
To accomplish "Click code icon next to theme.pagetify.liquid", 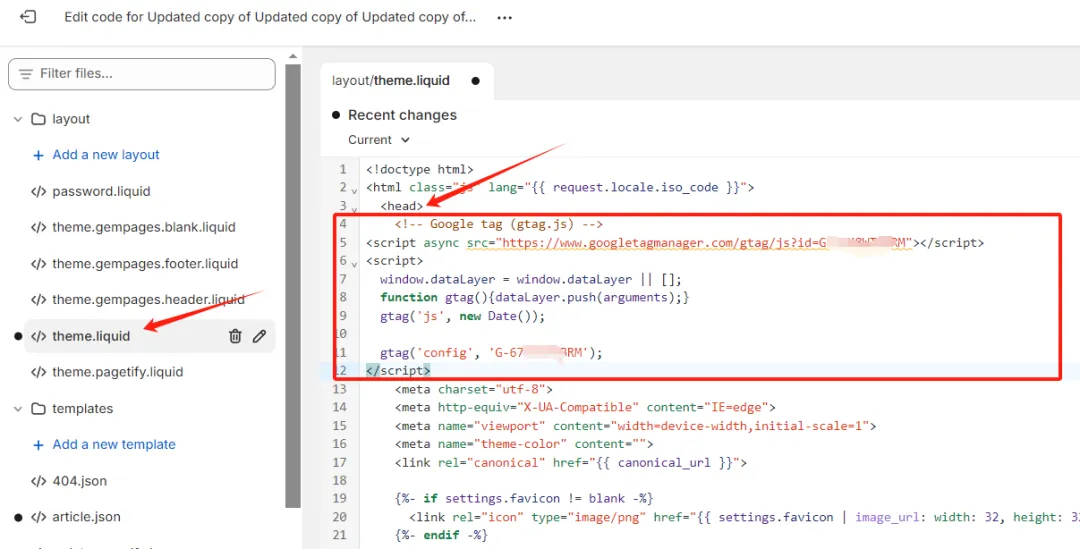I will click(39, 372).
